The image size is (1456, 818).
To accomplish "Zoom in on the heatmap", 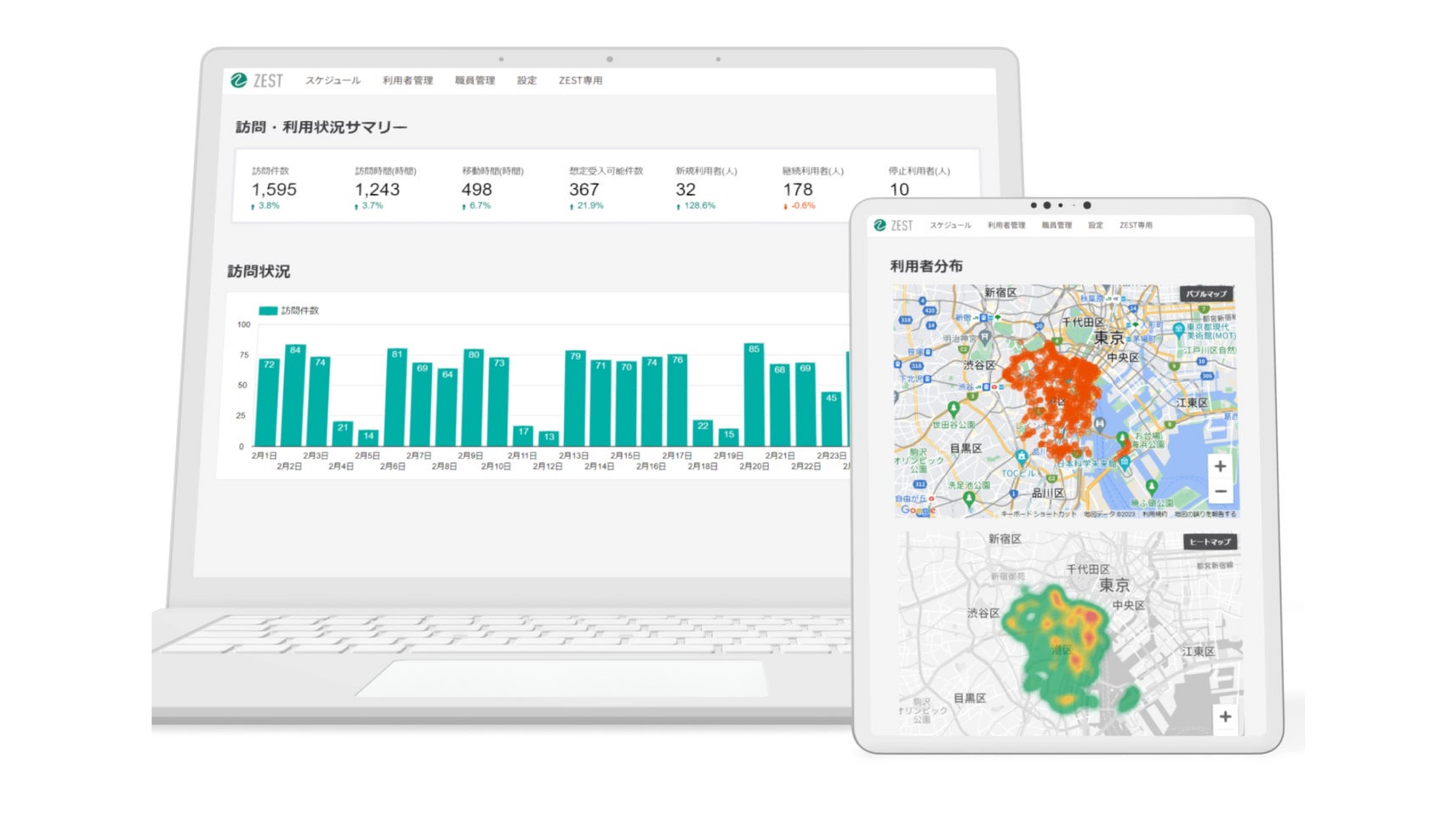I will coord(1225,717).
